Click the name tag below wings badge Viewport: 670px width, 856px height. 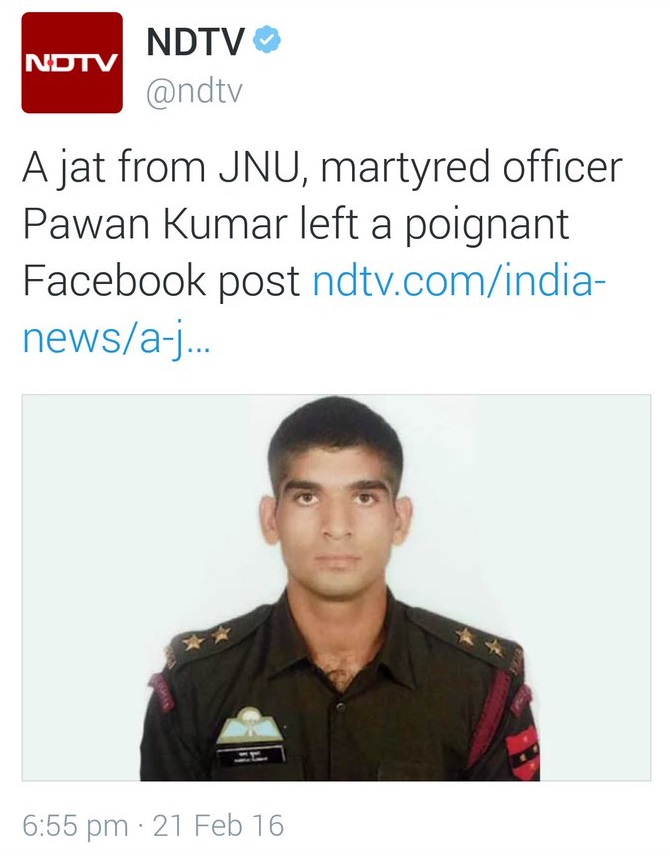[x=252, y=756]
